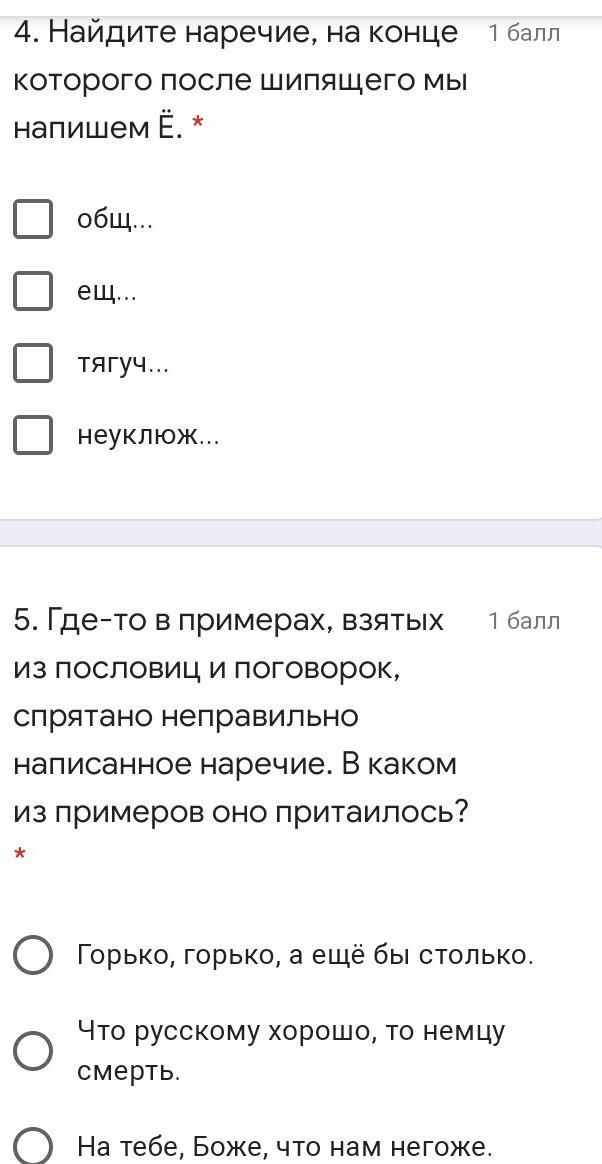Mark the «неуклюж...» checkbox
Viewport: 602px width, 1164px height.
click(33, 435)
